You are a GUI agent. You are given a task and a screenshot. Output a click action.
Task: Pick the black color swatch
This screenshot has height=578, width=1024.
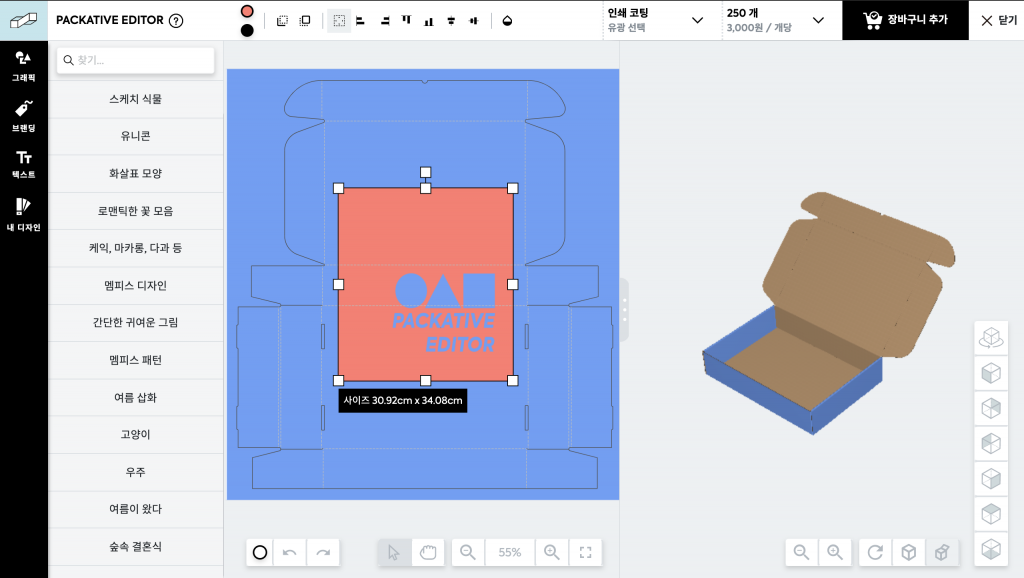(x=247, y=30)
